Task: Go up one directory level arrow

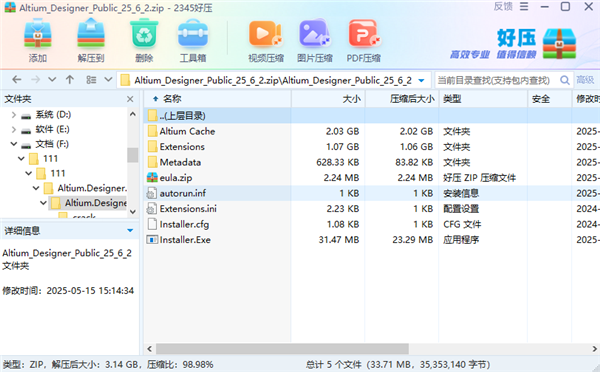Action: click(x=70, y=80)
